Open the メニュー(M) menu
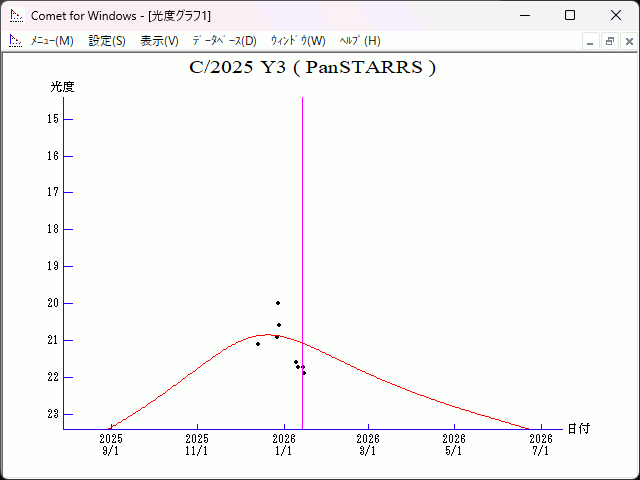The height and width of the screenshot is (480, 640). pos(52,41)
